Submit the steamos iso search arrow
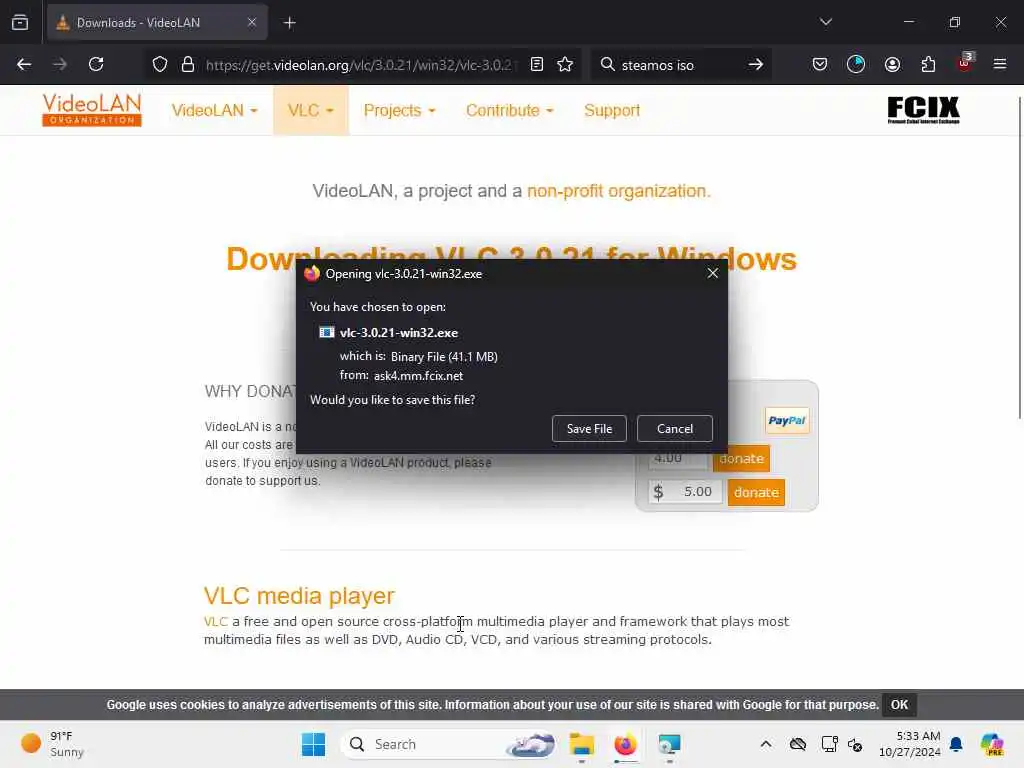 point(756,64)
